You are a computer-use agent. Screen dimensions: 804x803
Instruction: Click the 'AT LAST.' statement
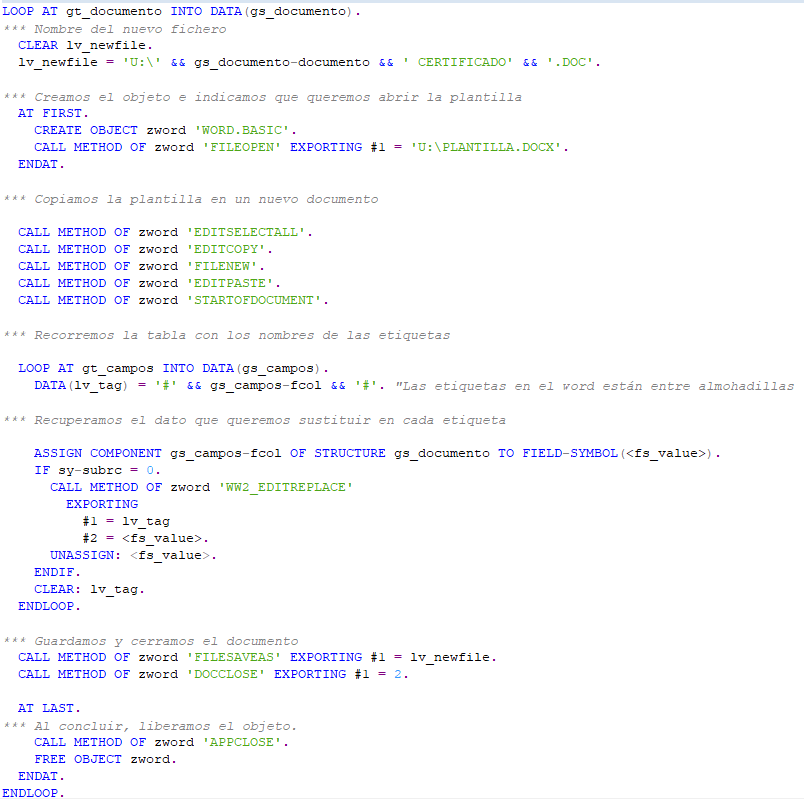[49, 708]
